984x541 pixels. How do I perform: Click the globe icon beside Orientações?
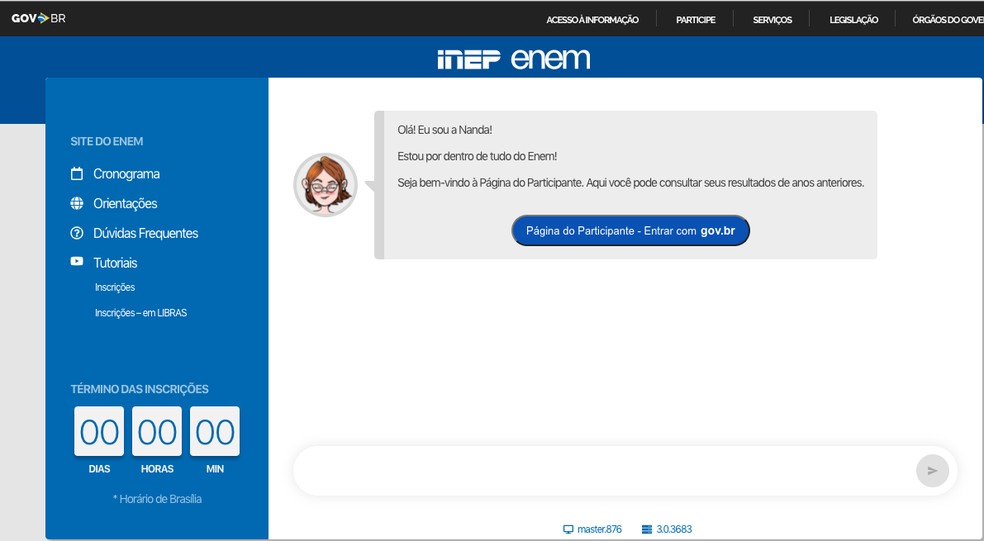point(77,204)
